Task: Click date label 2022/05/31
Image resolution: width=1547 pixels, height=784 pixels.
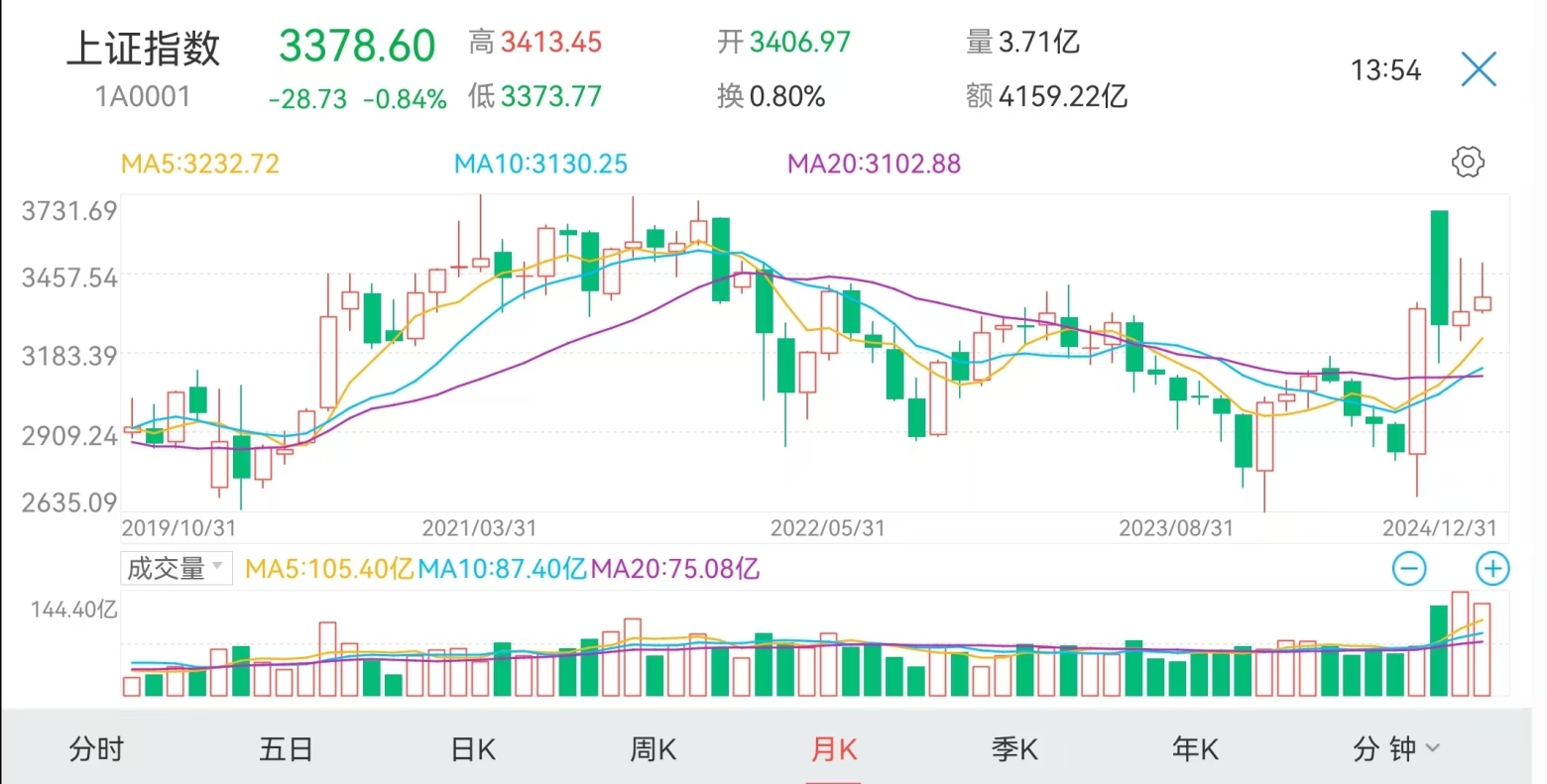Action: [827, 528]
